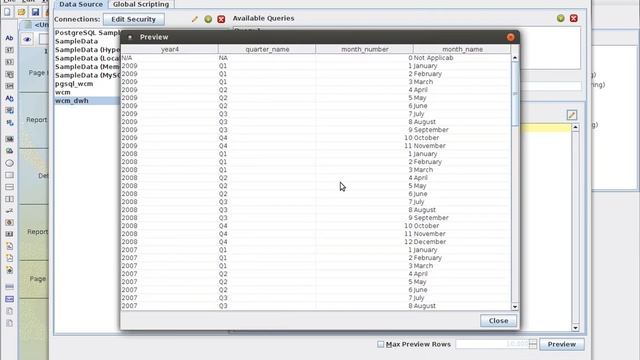Click the Open report folder icon
The height and width of the screenshot is (360, 640).
coord(21,12)
